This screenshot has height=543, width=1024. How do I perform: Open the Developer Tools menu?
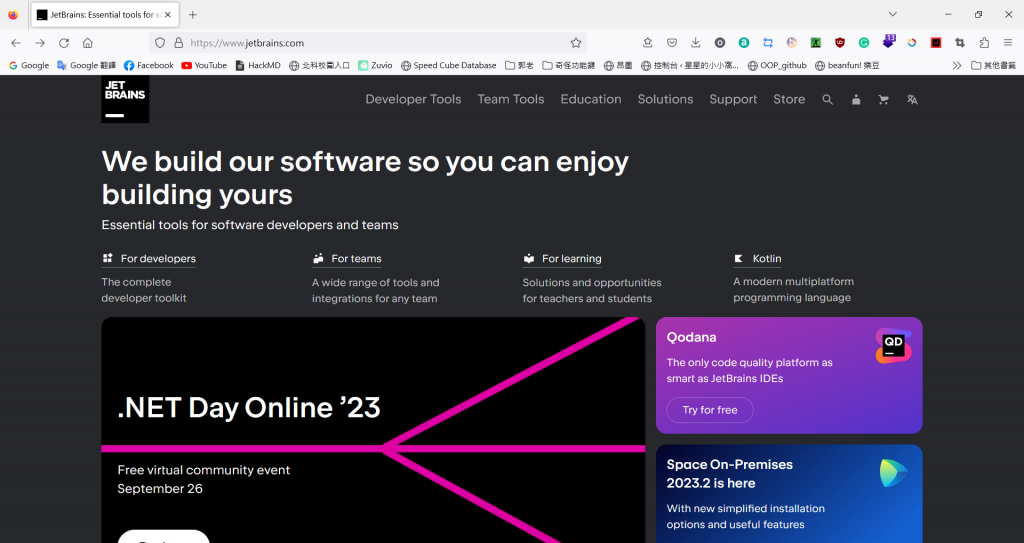413,99
